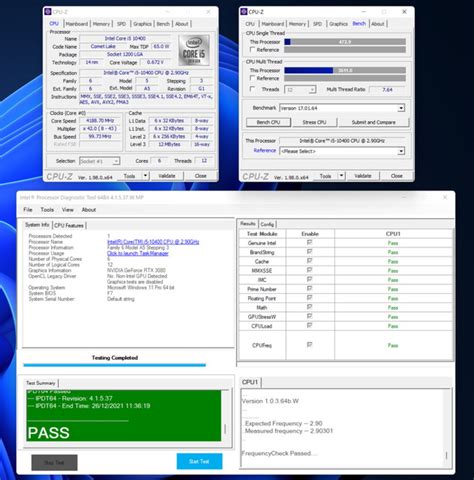Viewport: 474px width, 480px height.
Task: Toggle the CPULoad test checkbox
Action: pos(310,325)
